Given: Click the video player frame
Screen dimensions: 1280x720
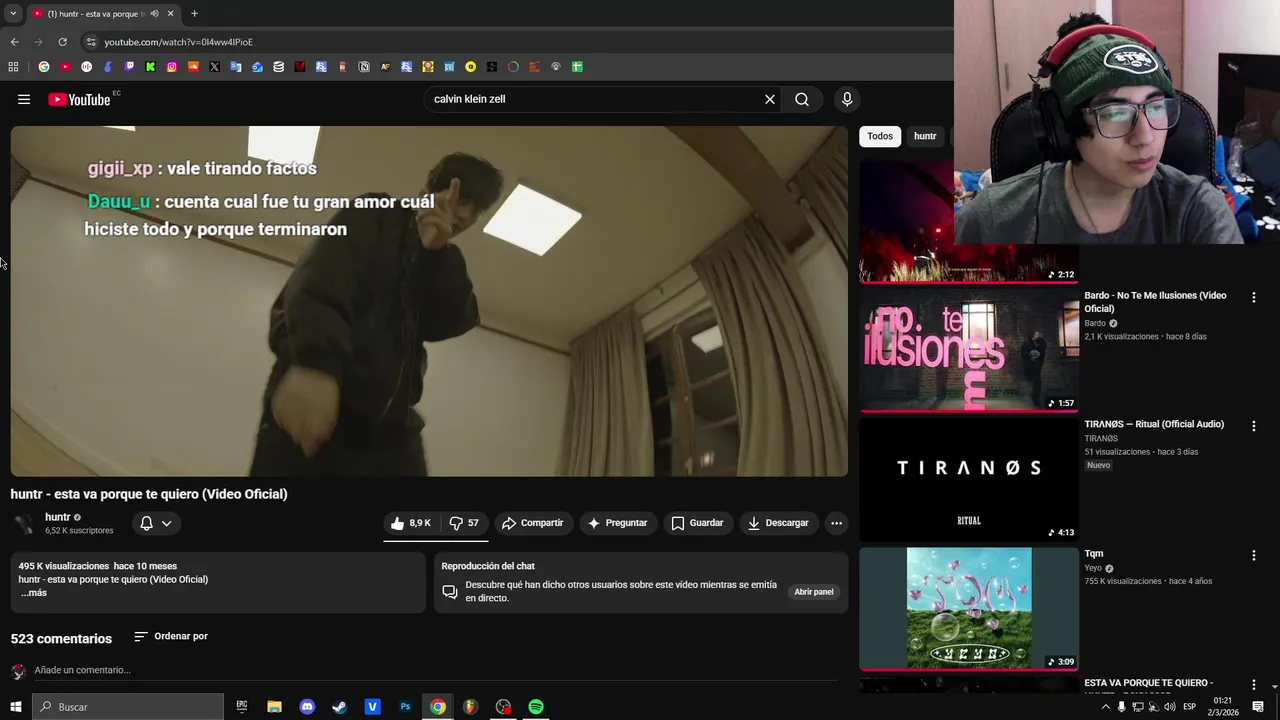Looking at the screenshot, I should click(x=429, y=301).
